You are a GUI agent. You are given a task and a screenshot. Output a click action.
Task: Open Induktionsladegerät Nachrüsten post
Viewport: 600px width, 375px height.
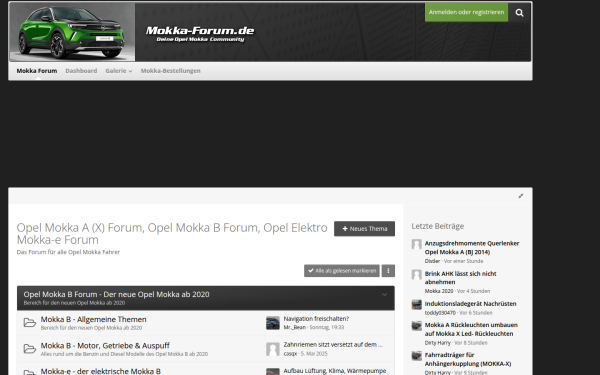[x=470, y=304]
